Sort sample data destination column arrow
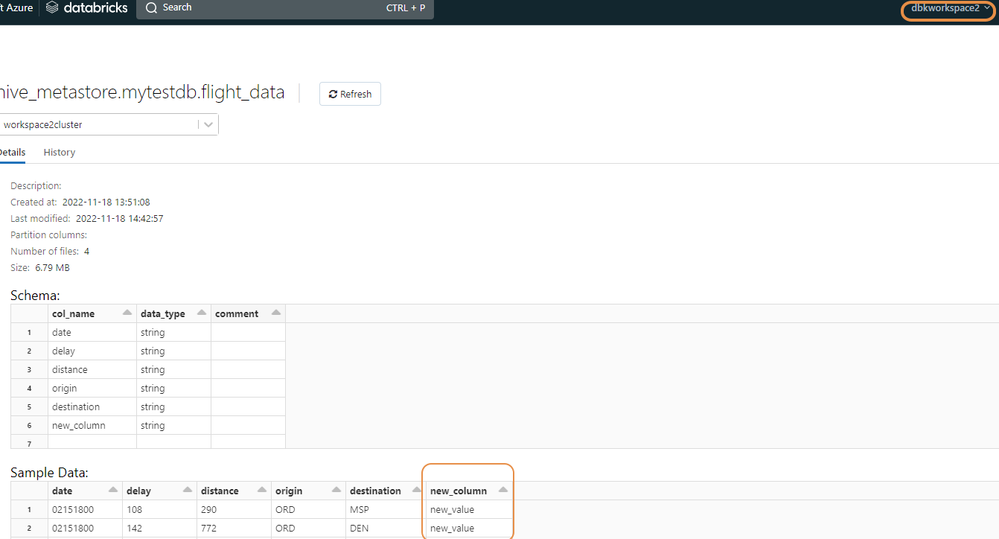Image resolution: width=999 pixels, height=539 pixels. 417,489
